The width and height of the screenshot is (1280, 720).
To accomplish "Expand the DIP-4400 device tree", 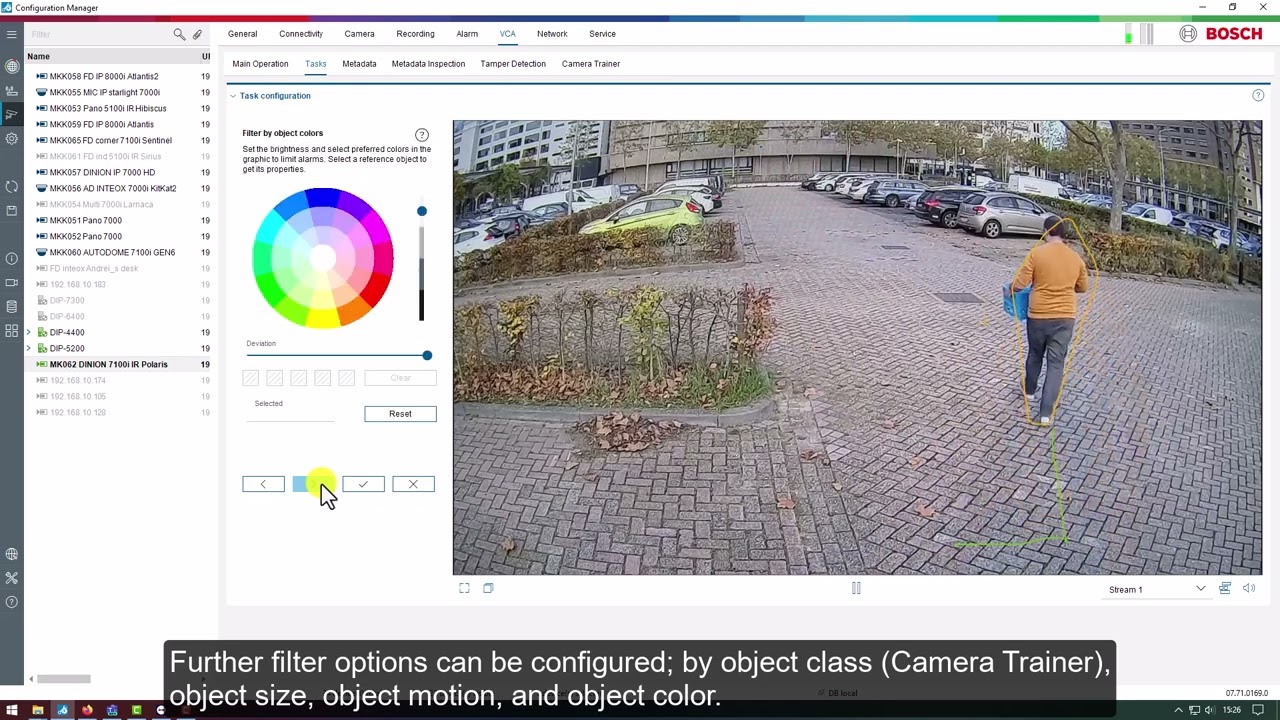I will [x=29, y=332].
